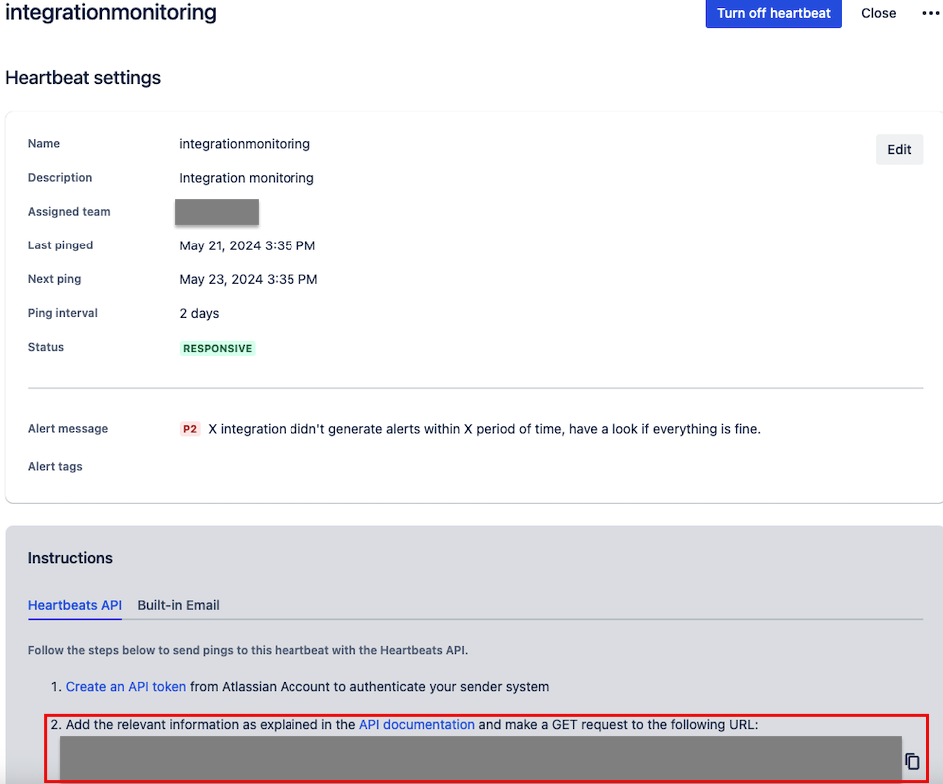Copy the GET request URL
943x784 pixels.
click(912, 761)
